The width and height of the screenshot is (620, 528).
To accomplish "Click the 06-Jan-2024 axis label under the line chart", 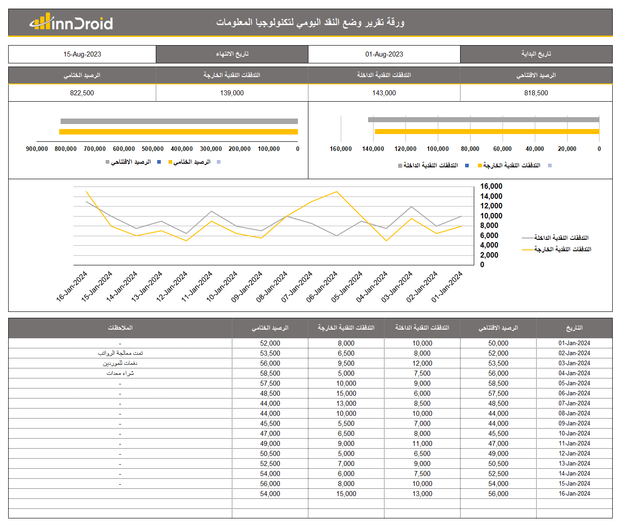I will click(322, 287).
